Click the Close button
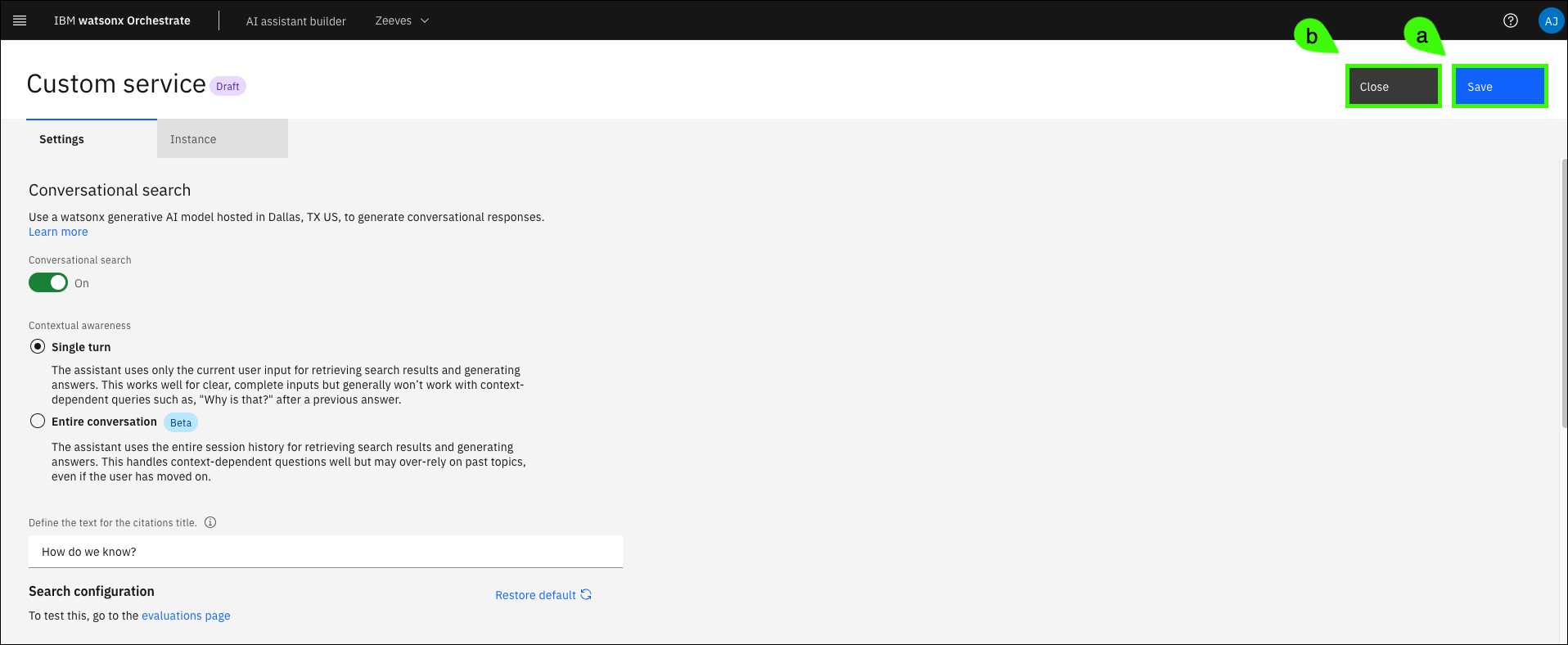1568x645 pixels. pyautogui.click(x=1393, y=87)
